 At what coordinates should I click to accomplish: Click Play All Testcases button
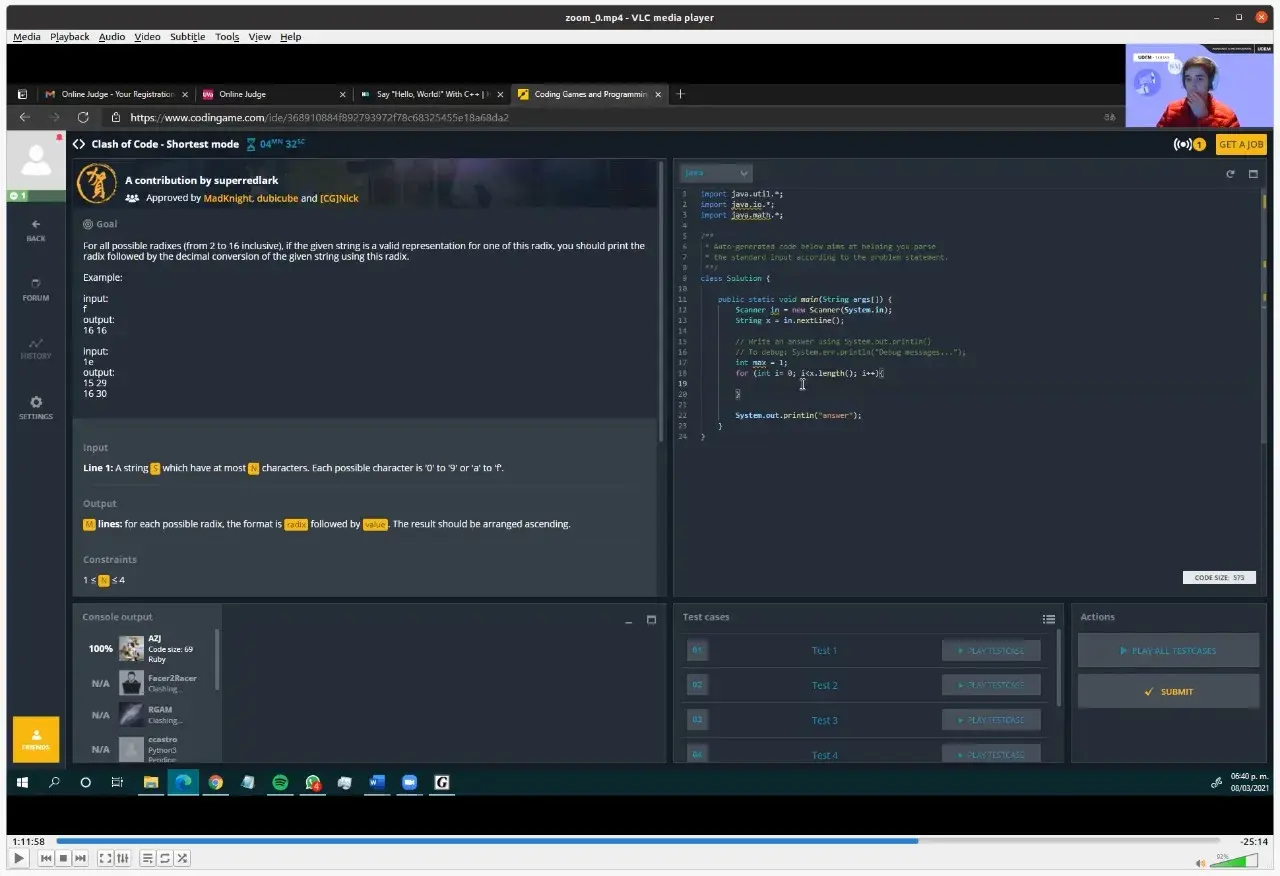click(1168, 651)
